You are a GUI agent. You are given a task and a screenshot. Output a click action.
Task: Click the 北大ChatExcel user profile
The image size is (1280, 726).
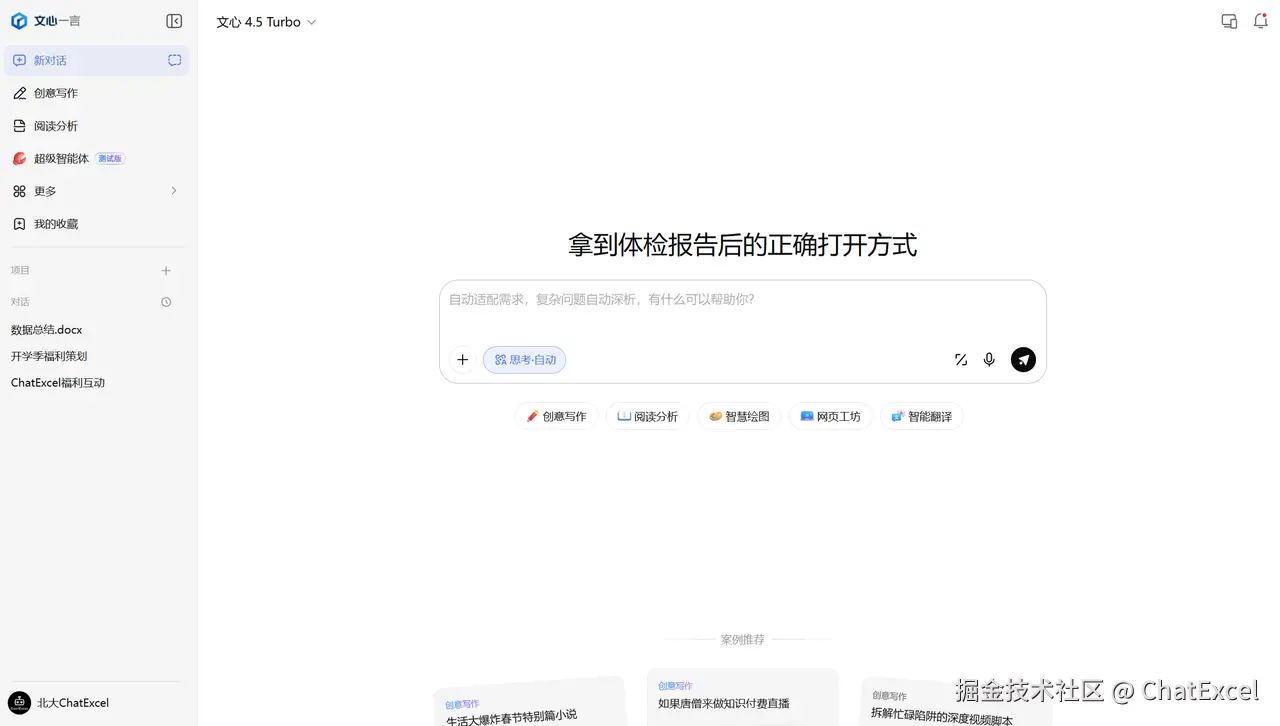60,703
